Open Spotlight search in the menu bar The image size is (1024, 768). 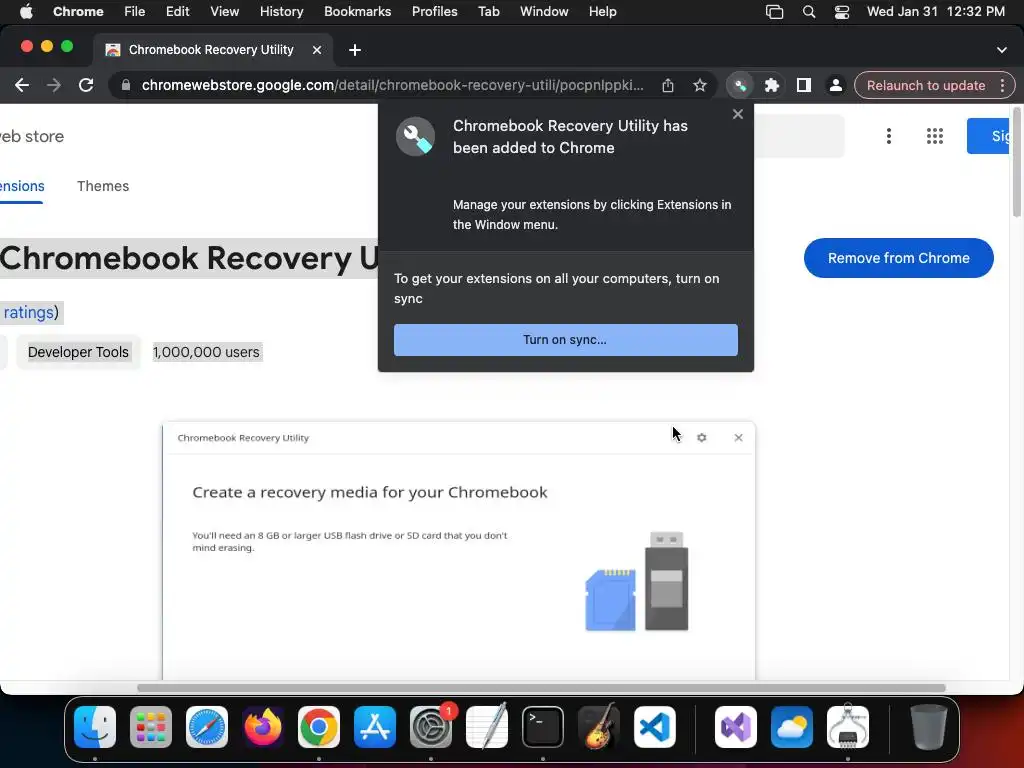click(x=809, y=12)
